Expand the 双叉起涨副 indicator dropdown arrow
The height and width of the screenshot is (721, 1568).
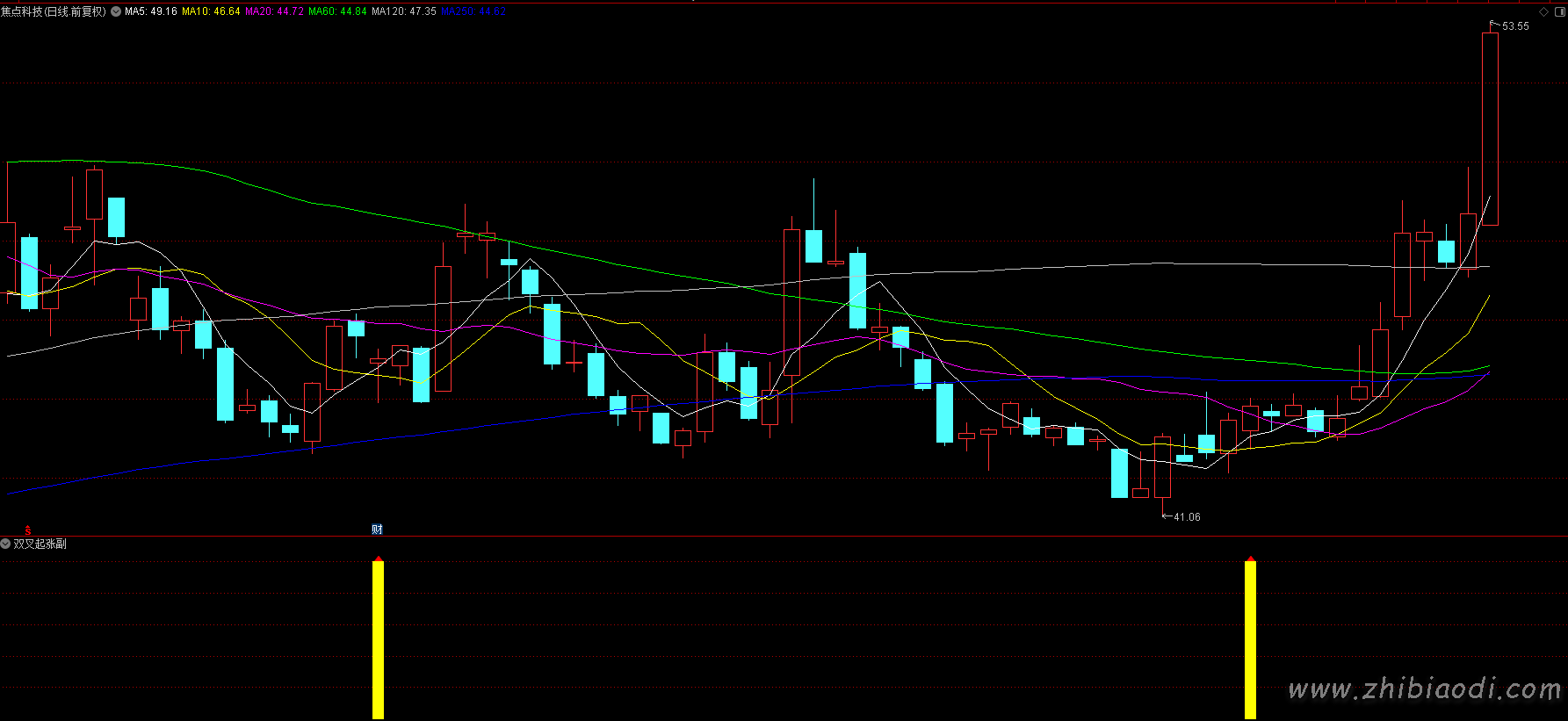tap(6, 544)
